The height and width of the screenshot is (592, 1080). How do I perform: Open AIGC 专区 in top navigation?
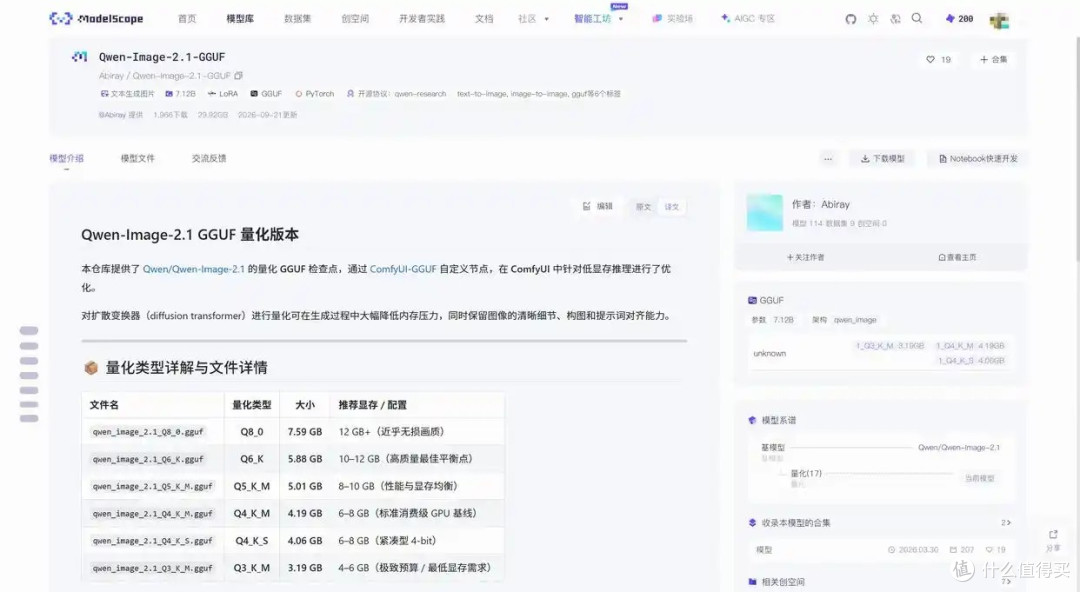click(748, 19)
